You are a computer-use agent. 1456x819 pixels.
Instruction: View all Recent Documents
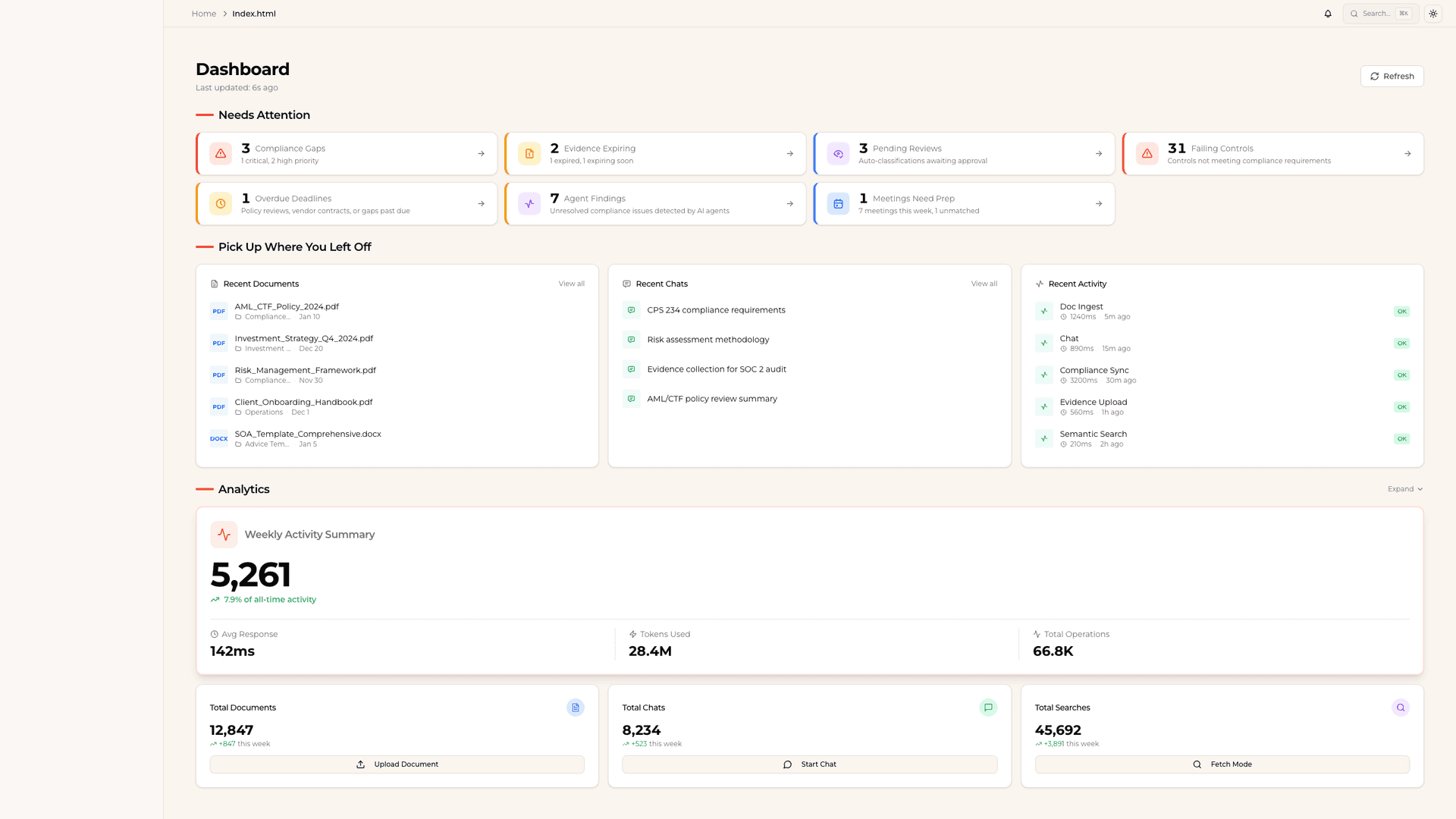tap(571, 284)
